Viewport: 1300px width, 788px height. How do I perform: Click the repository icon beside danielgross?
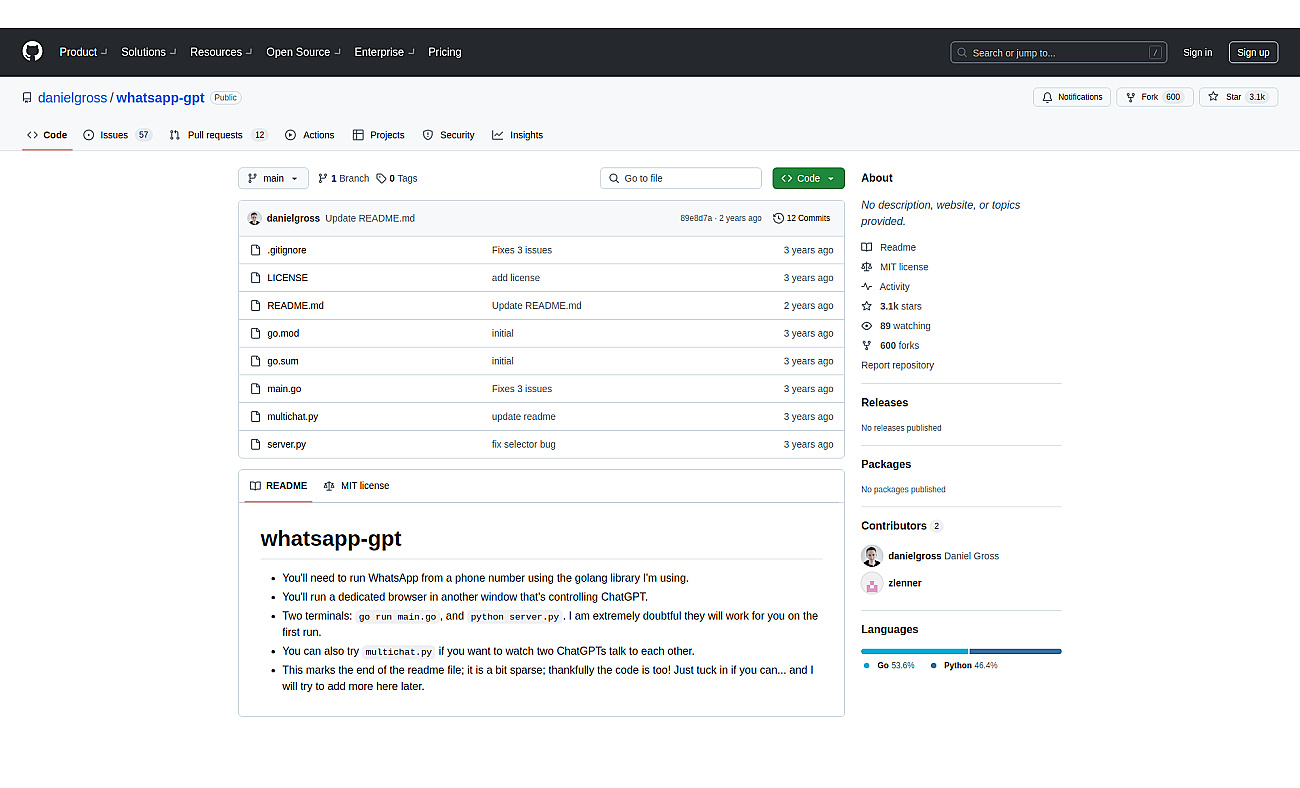tap(27, 98)
